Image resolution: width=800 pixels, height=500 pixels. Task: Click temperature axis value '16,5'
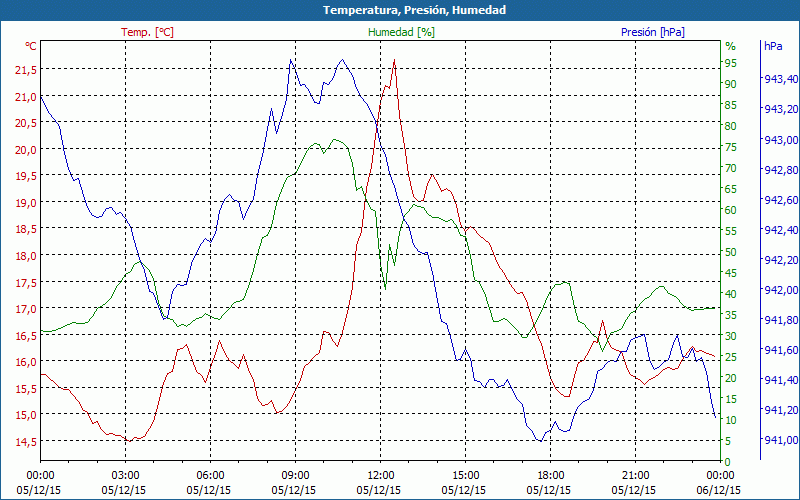(26, 335)
